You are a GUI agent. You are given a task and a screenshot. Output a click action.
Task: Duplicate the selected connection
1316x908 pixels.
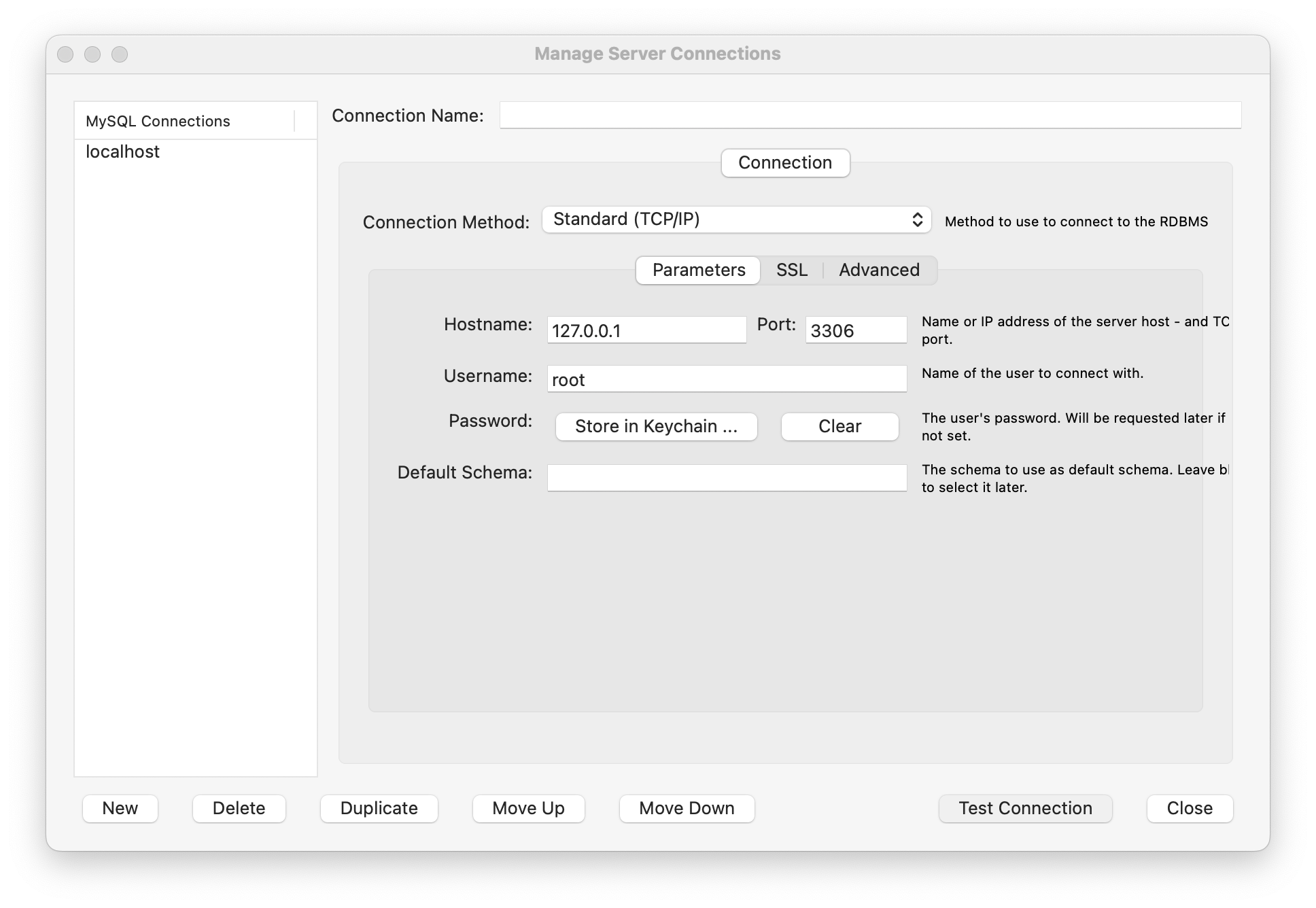[x=379, y=808]
